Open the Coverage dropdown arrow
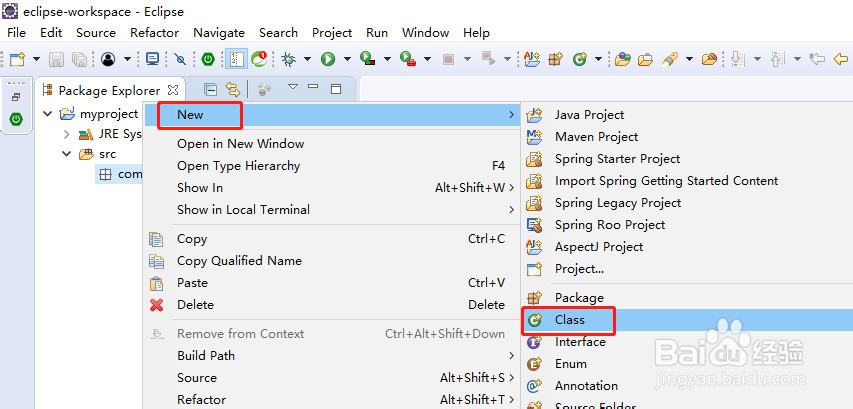853x409 pixels. click(x=387, y=59)
